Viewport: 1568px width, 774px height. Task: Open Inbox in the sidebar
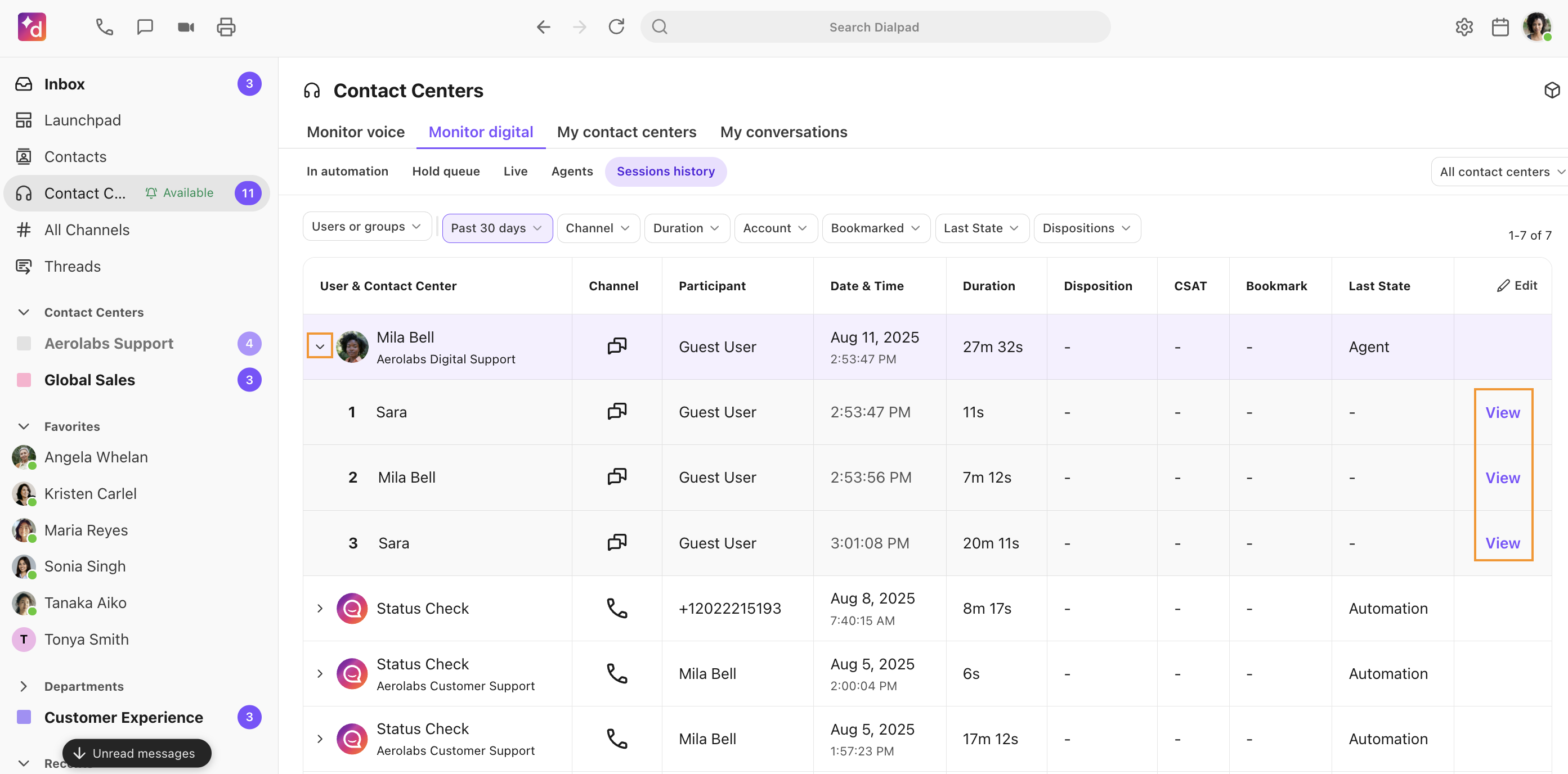pos(137,84)
